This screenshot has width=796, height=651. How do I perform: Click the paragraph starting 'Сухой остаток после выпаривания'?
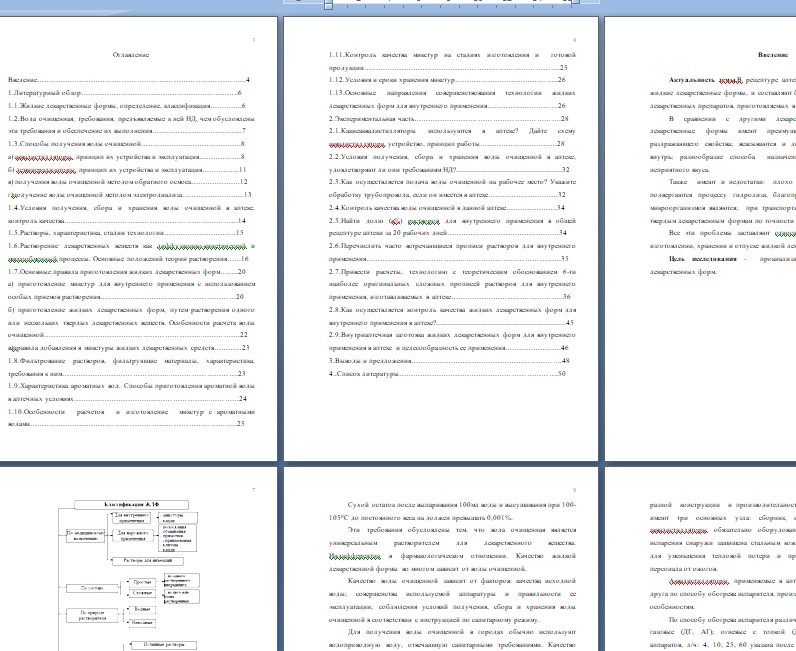click(x=452, y=511)
